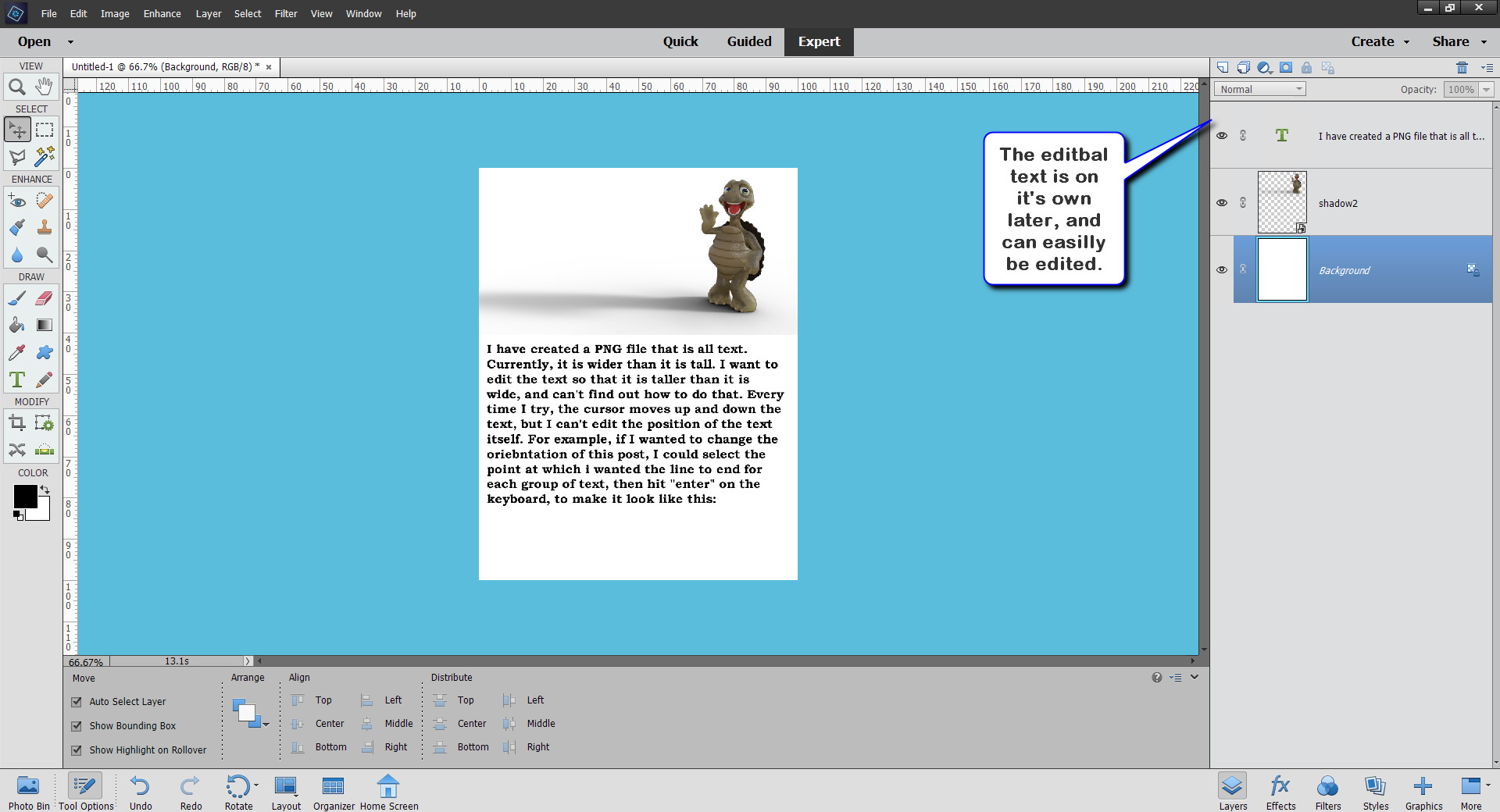This screenshot has width=1500, height=812.
Task: Select the Type tool
Action: coord(16,380)
